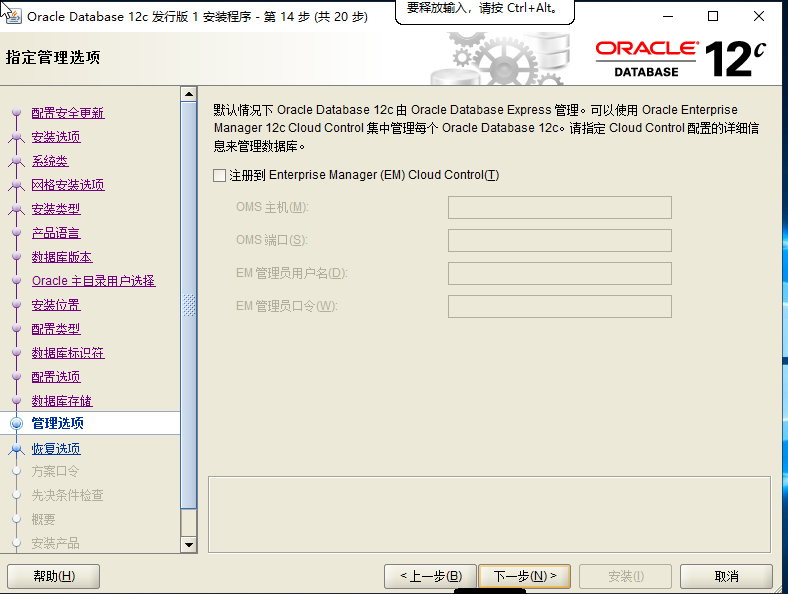Click the node icon beside 恢复选项
Viewport: 788px width, 594px height.
click(x=17, y=448)
